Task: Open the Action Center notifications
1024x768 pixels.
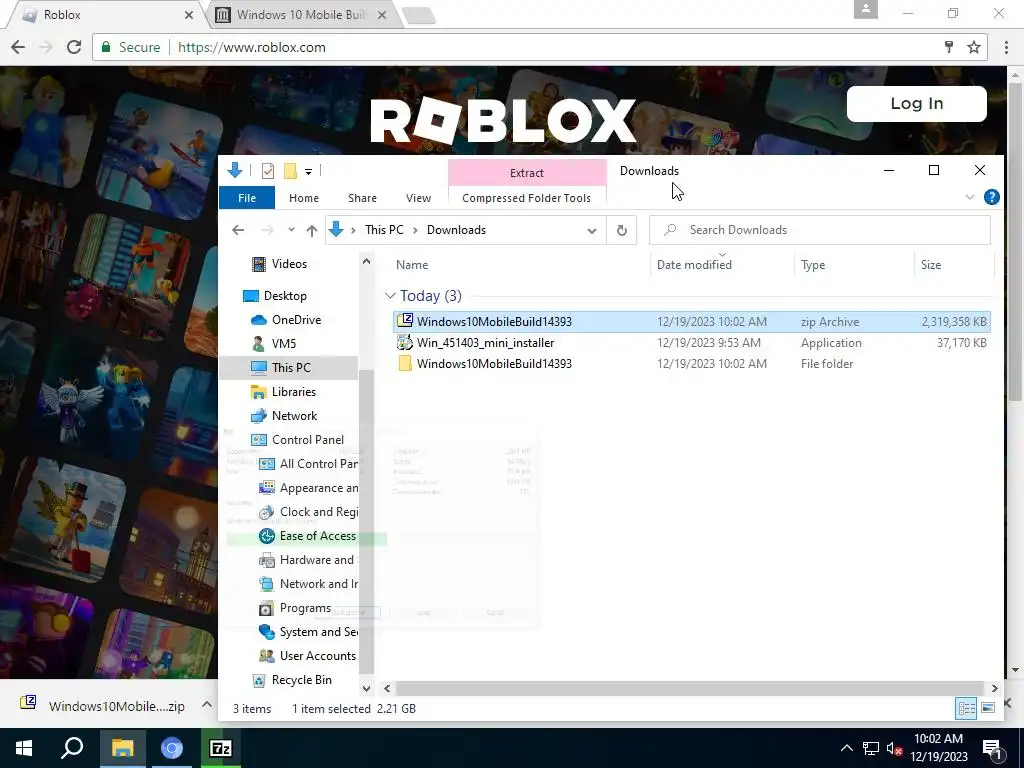Action: click(993, 748)
